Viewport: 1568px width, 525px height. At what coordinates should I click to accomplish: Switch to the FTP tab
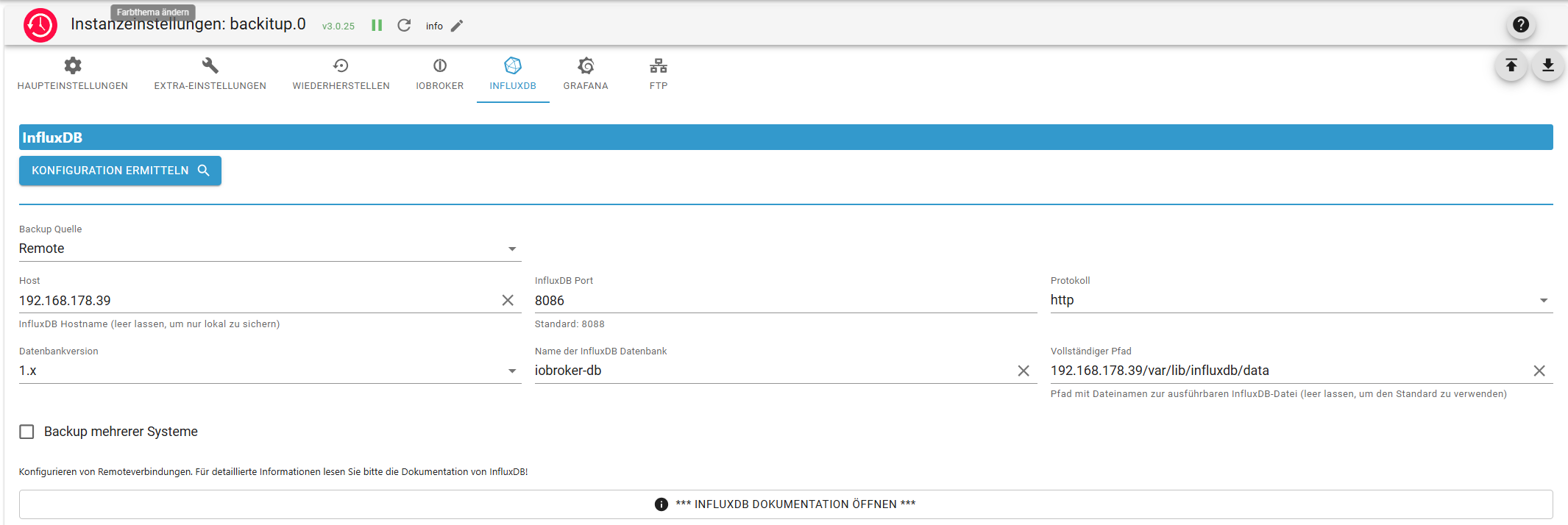tap(659, 74)
